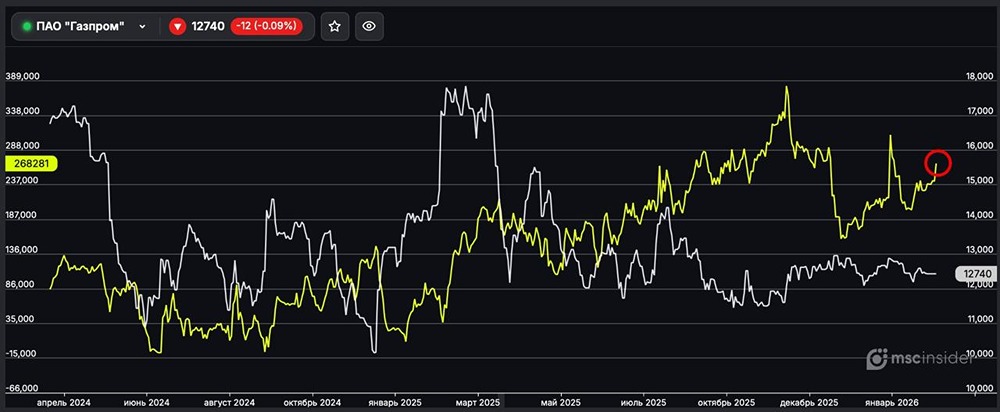Open the ПАО "Газпром" instrument dropdown
The image size is (1000, 412).
pos(85,26)
